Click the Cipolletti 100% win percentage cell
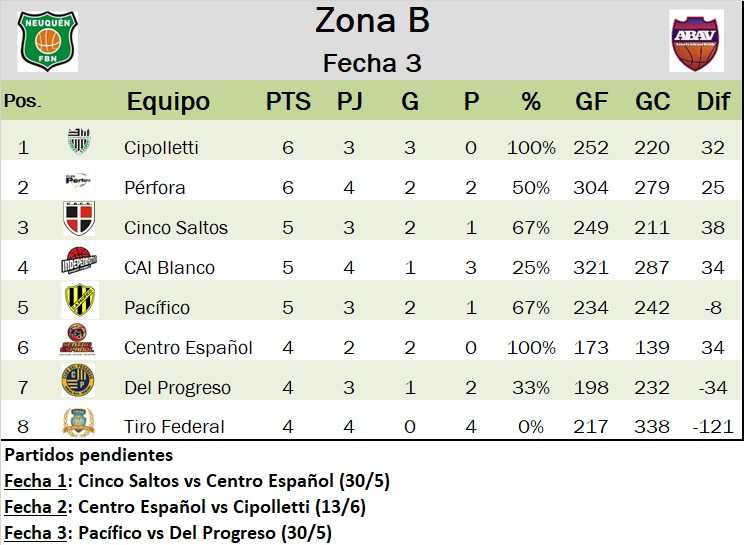744x545 pixels. pos(531,148)
